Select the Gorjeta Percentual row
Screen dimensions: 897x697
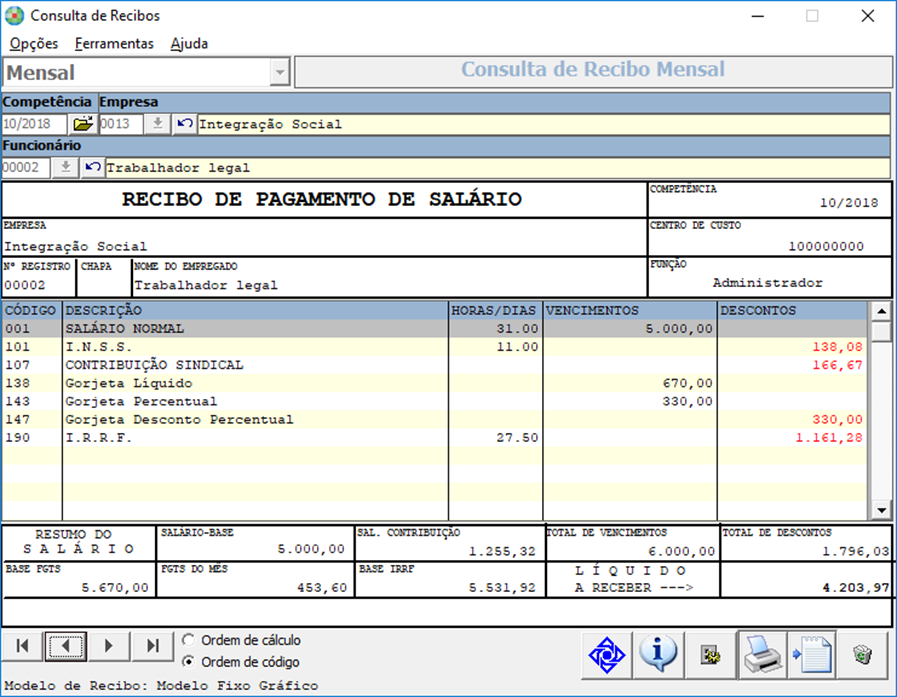[x=435, y=402]
